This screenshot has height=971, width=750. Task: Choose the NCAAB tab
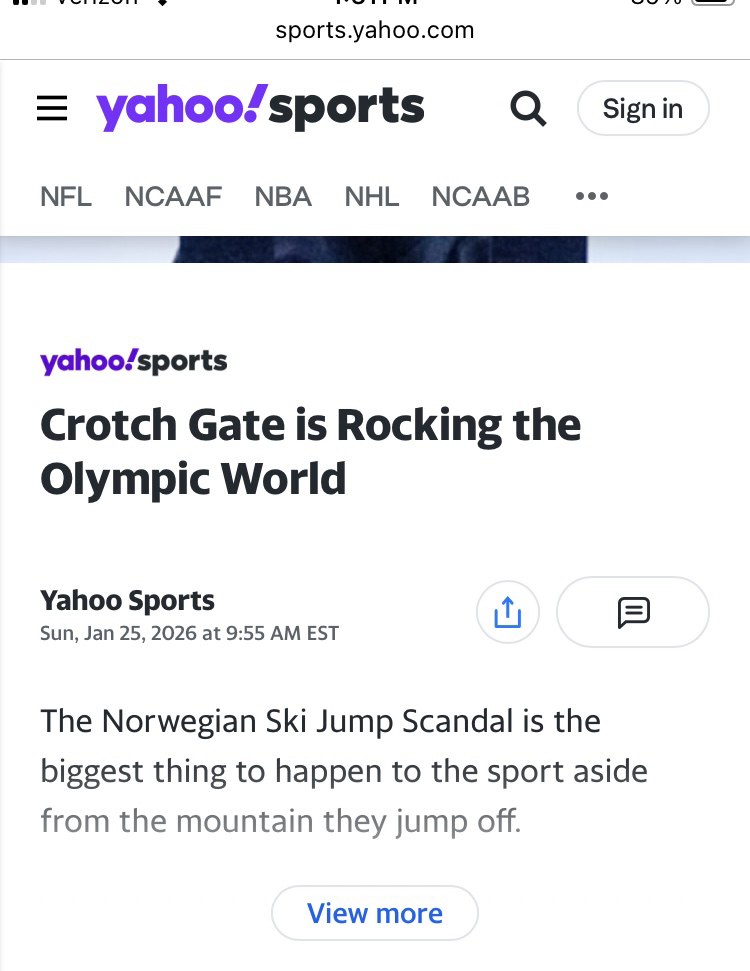[480, 196]
